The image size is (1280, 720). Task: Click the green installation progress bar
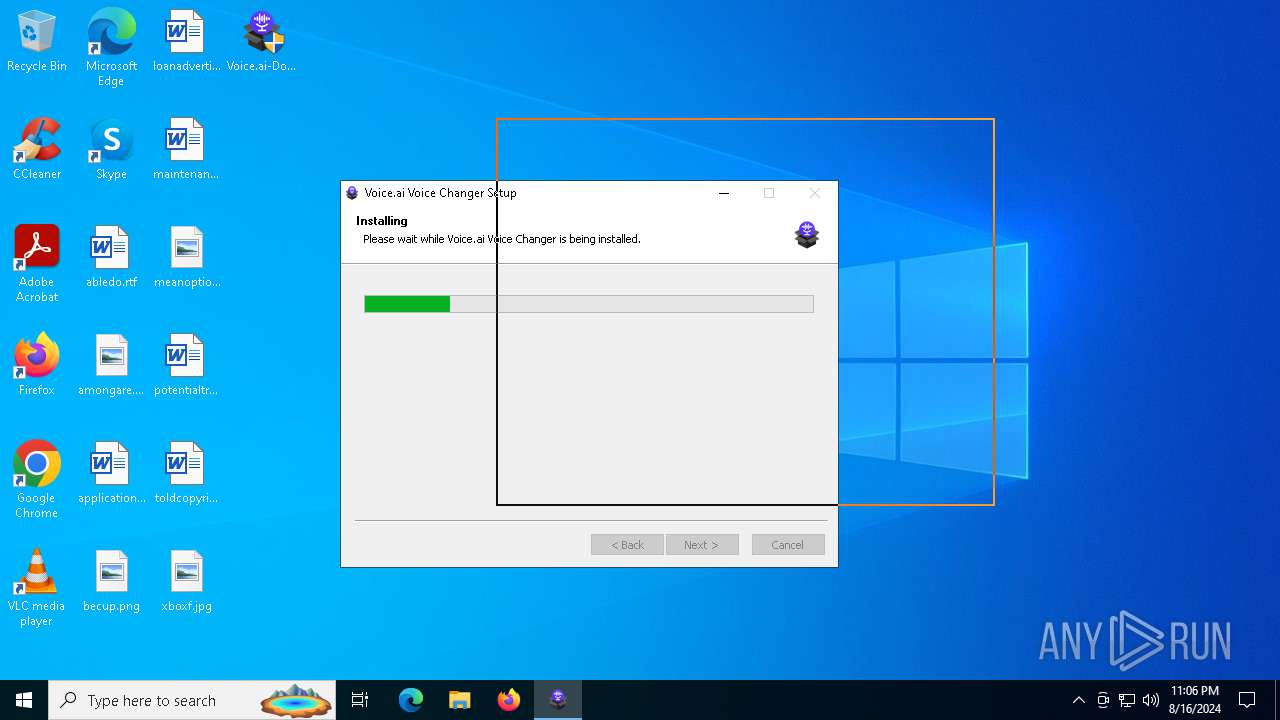pyautogui.click(x=589, y=304)
